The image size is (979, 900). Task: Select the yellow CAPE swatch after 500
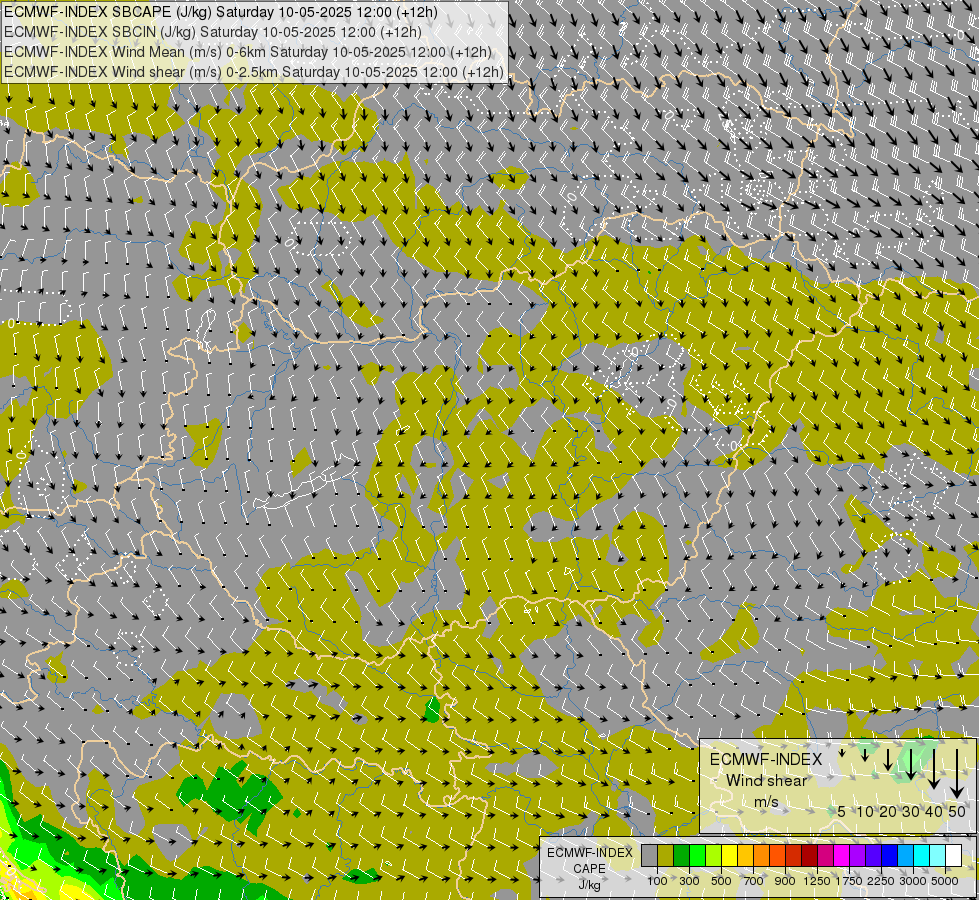coord(729,855)
